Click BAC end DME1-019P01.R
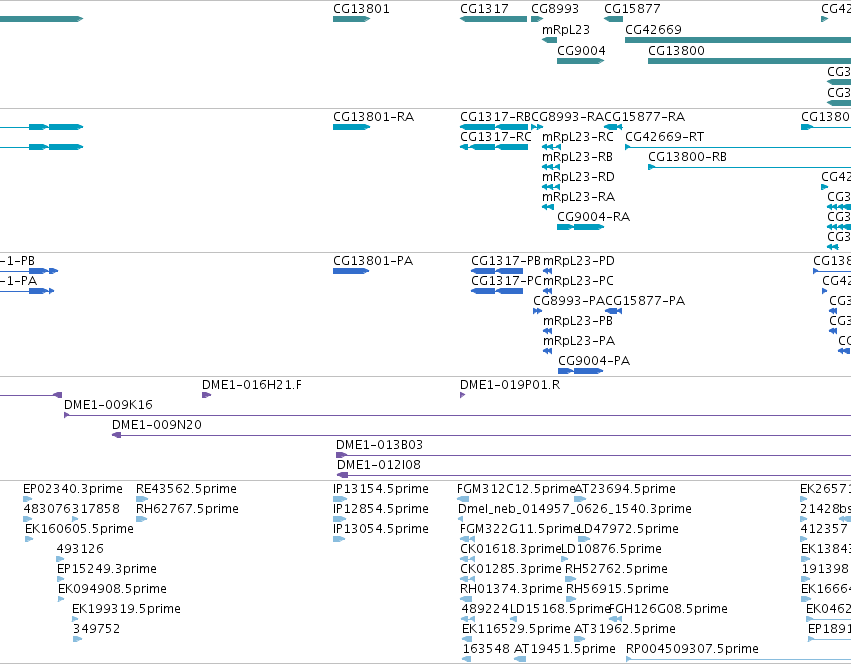The height and width of the screenshot is (664, 851). click(x=462, y=395)
